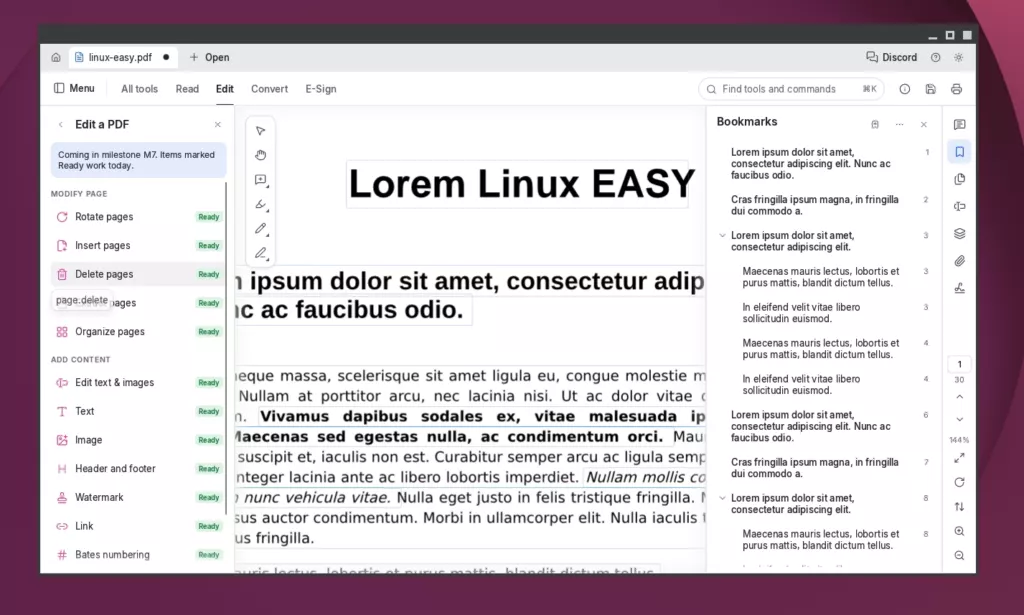Open the Link tool

[138, 526]
